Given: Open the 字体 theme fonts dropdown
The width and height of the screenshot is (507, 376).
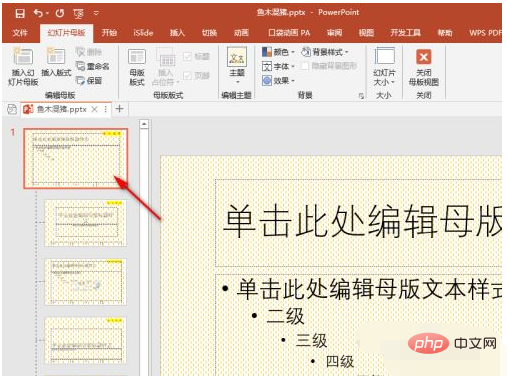Looking at the screenshot, I should click(x=278, y=66).
